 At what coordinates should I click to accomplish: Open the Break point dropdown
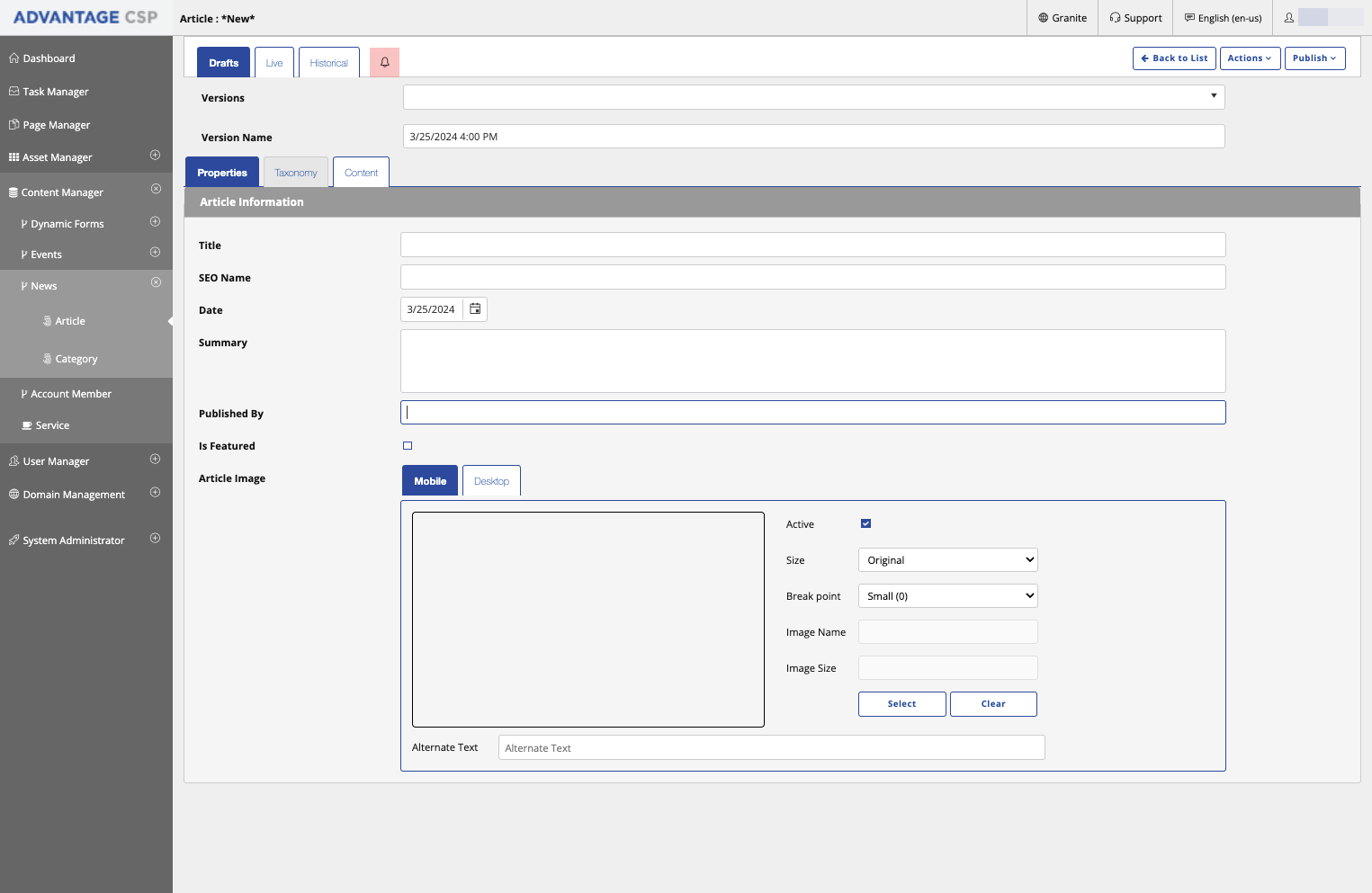pyautogui.click(x=947, y=596)
